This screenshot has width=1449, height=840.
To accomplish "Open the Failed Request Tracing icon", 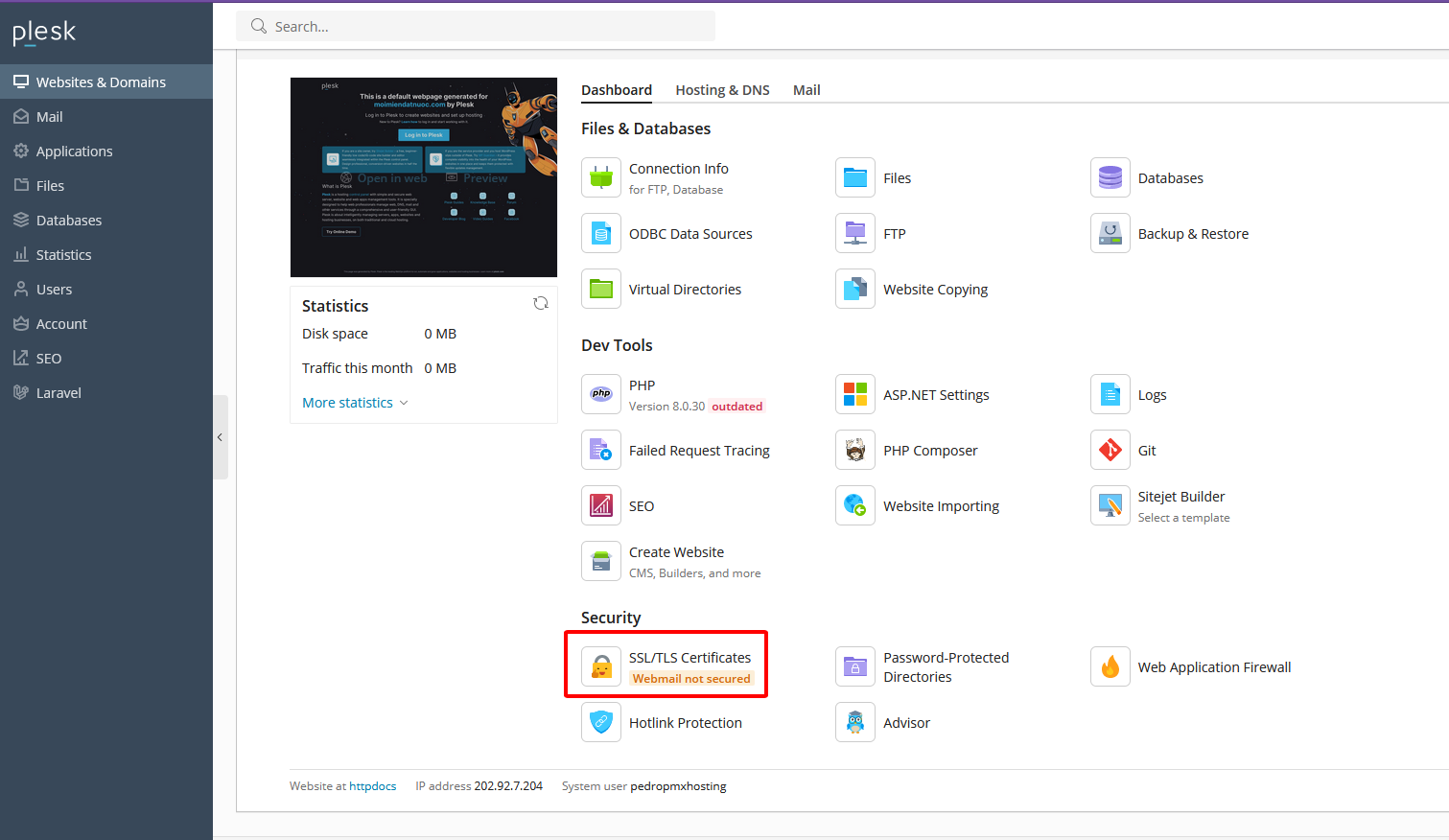I will pyautogui.click(x=601, y=450).
